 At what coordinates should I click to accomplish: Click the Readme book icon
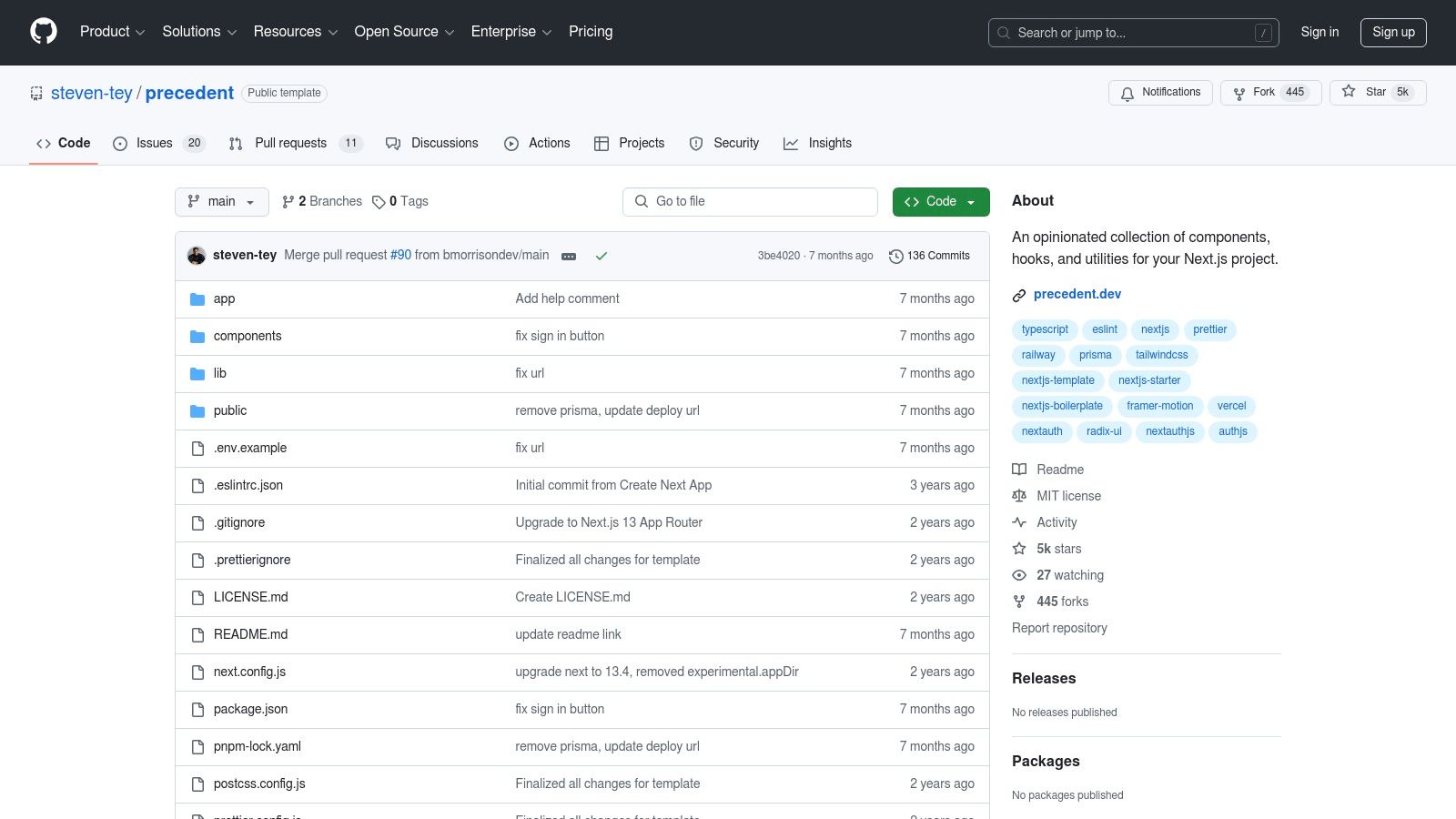click(x=1019, y=470)
